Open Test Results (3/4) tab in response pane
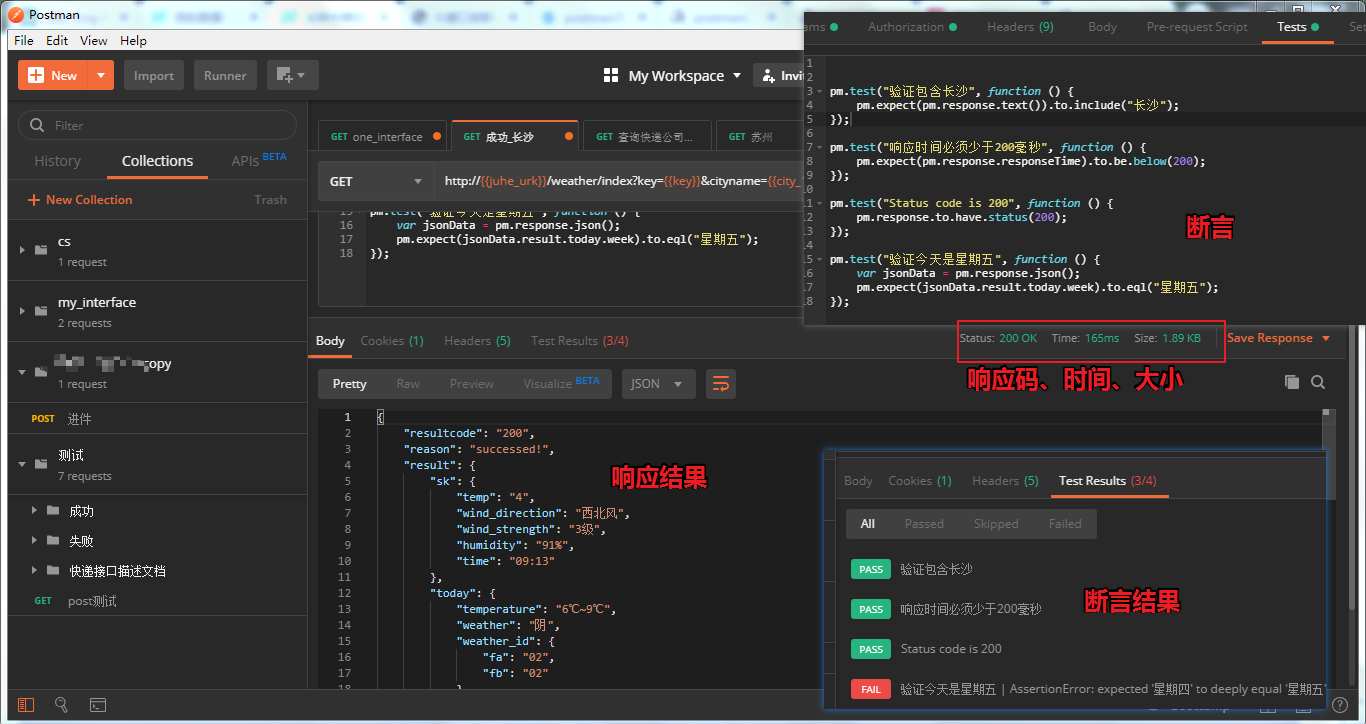Screen dimensions: 1366x724 tap(579, 341)
